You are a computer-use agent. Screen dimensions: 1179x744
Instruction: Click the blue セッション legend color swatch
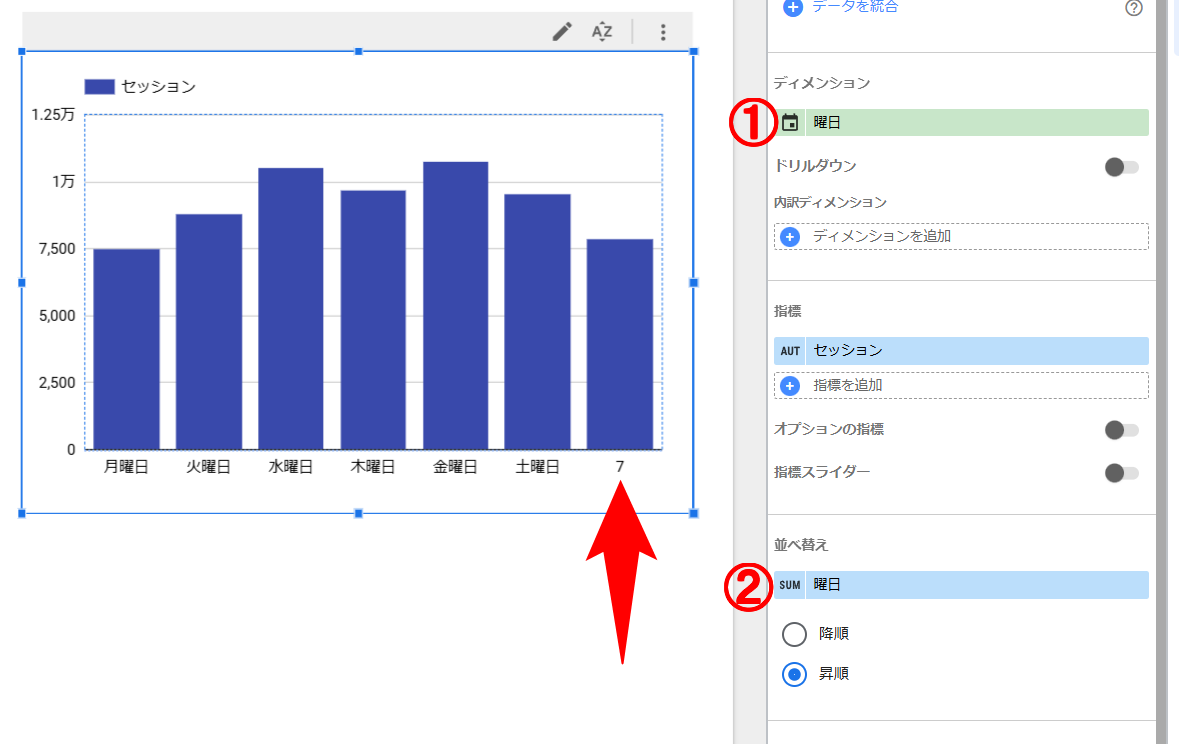click(99, 87)
